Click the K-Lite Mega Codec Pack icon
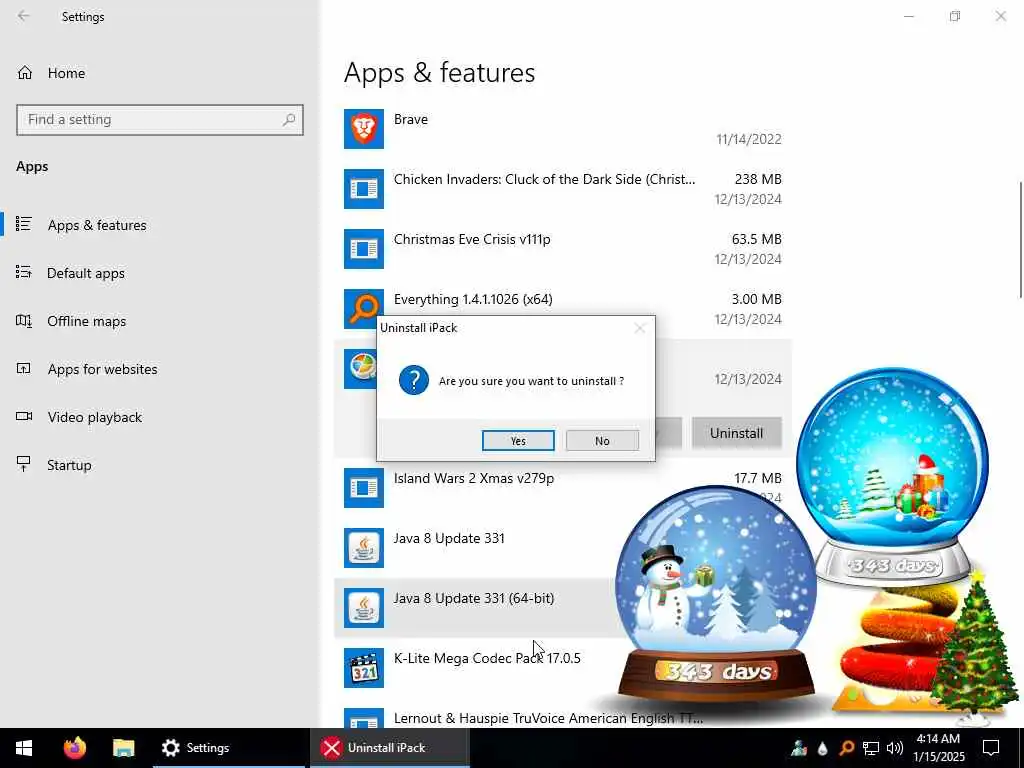 coord(364,668)
